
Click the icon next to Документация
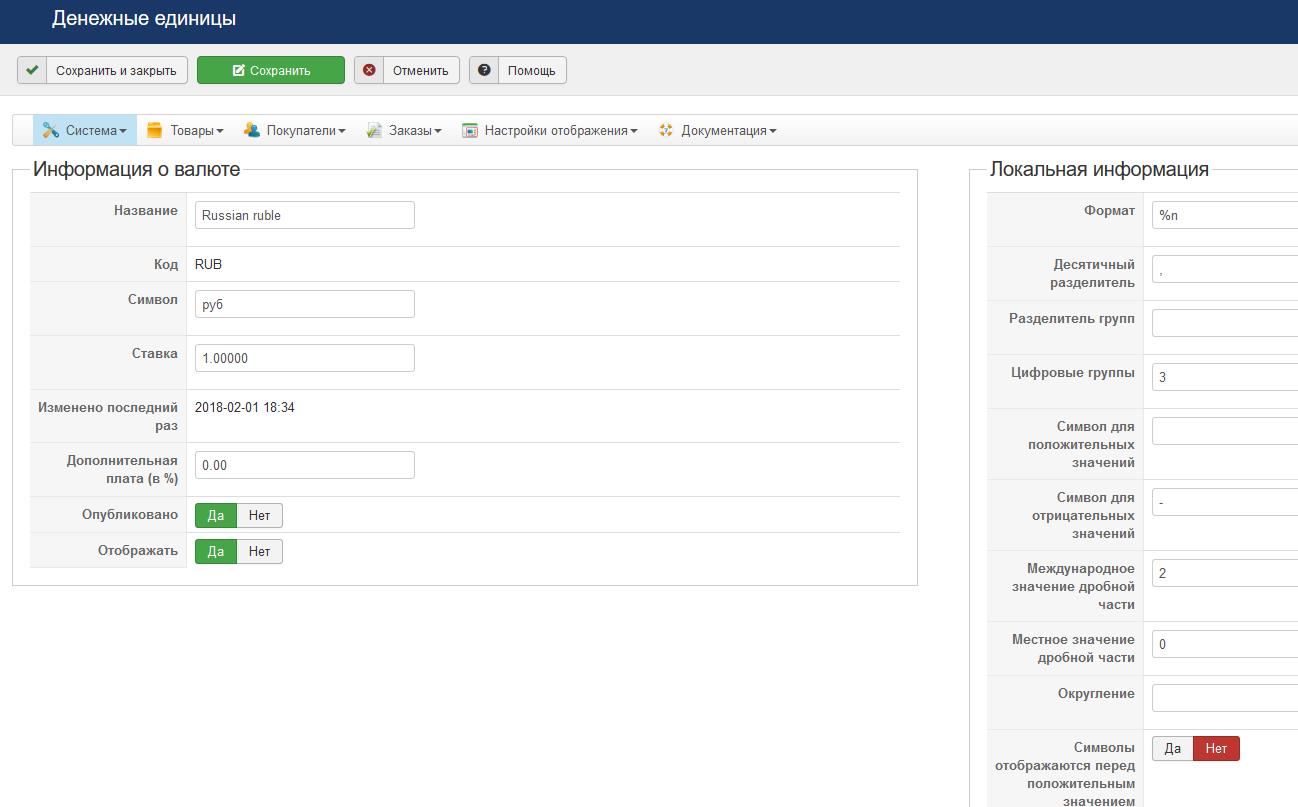click(x=666, y=130)
